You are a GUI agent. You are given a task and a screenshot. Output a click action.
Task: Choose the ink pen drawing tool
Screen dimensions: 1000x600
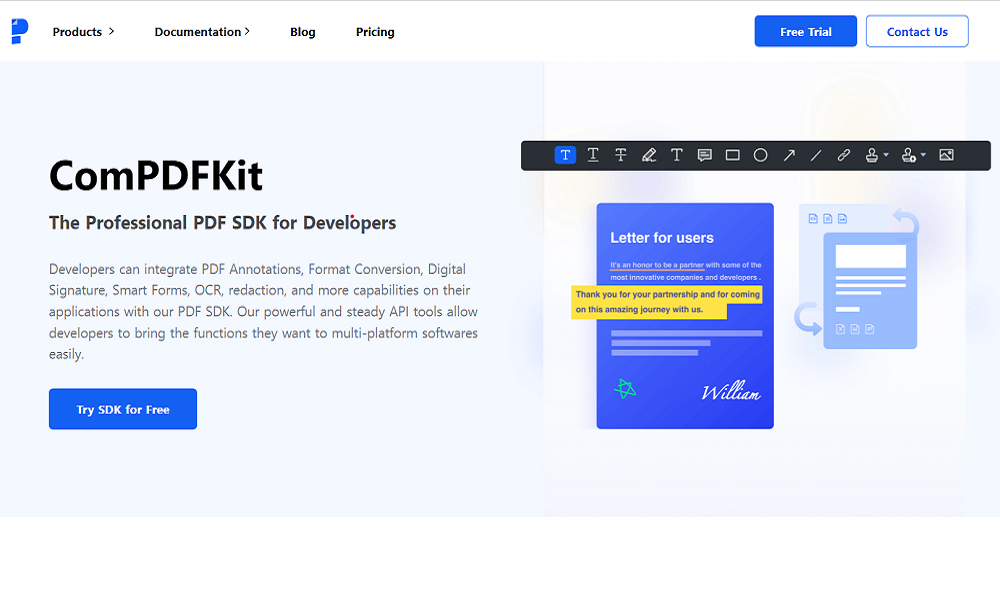(649, 155)
